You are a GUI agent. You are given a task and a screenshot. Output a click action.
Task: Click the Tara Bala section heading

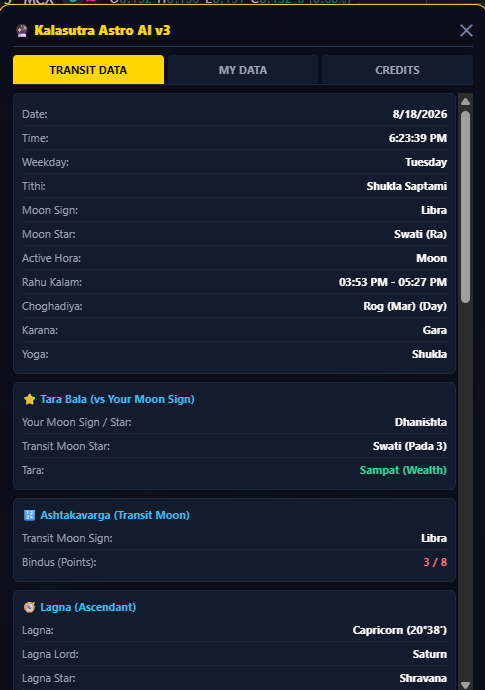pyautogui.click(x=117, y=399)
